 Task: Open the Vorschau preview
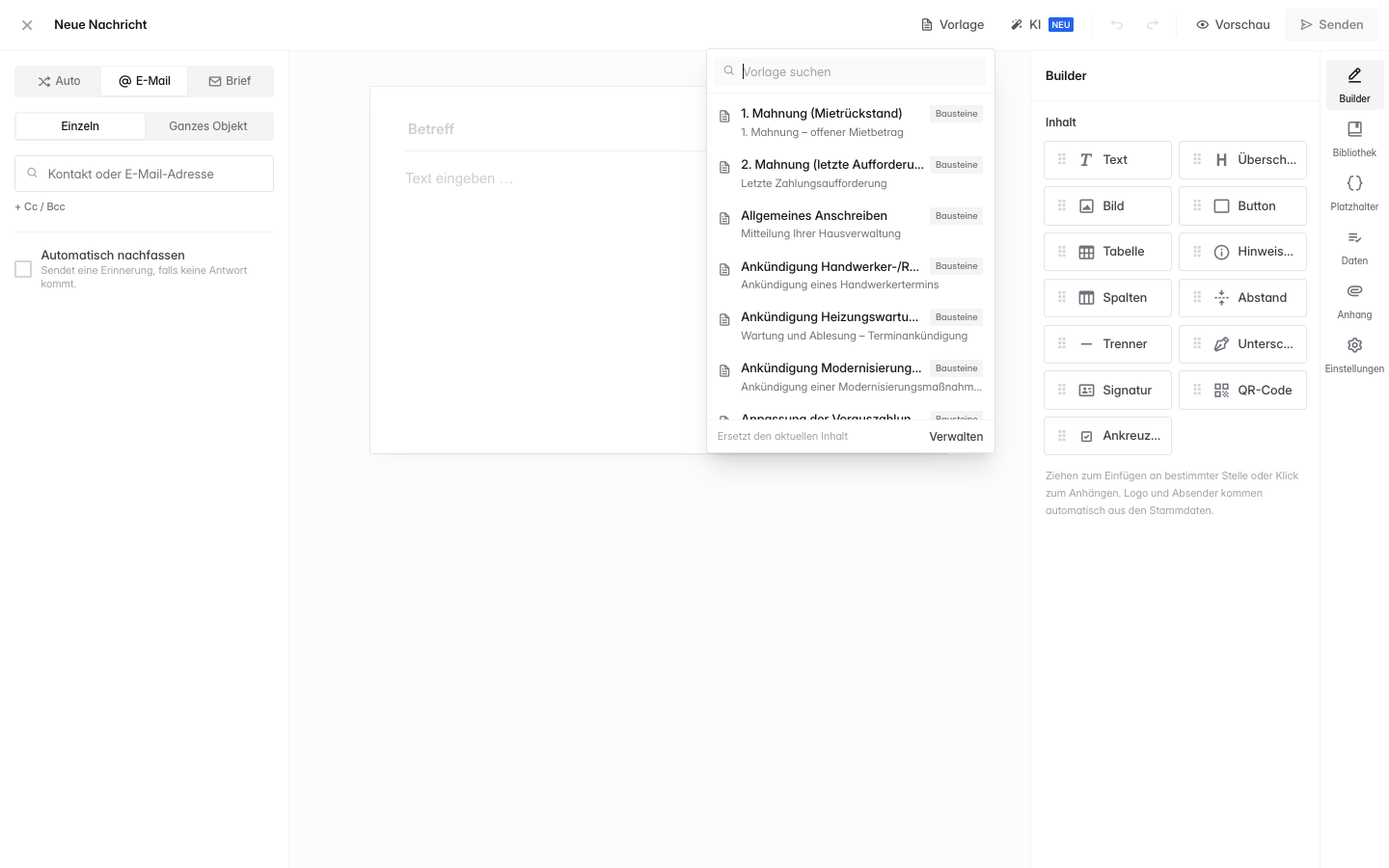(x=1233, y=25)
